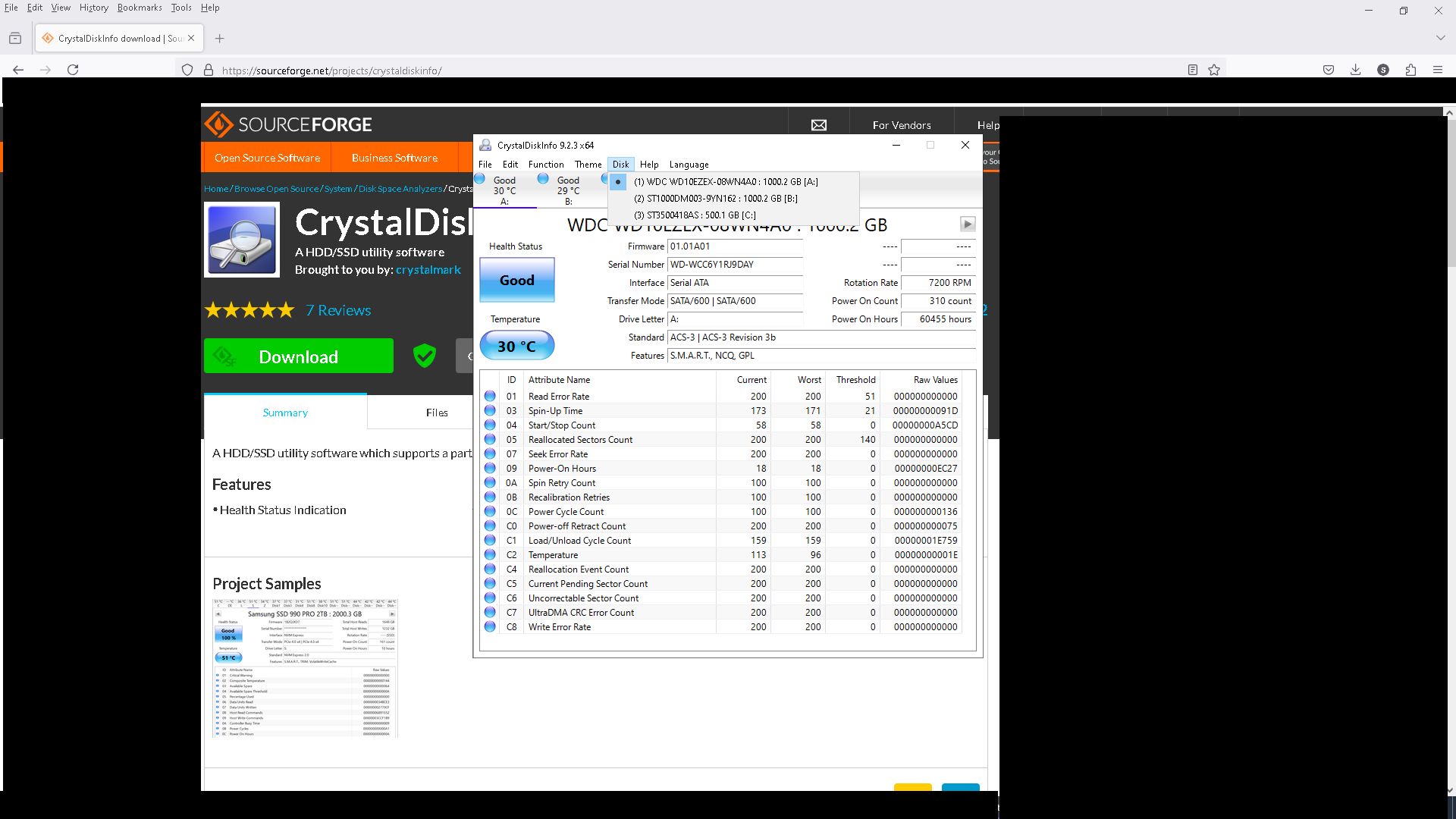Viewport: 1456px width, 819px height.
Task: Click the status orb for Write Error Rate
Action: coord(490,627)
